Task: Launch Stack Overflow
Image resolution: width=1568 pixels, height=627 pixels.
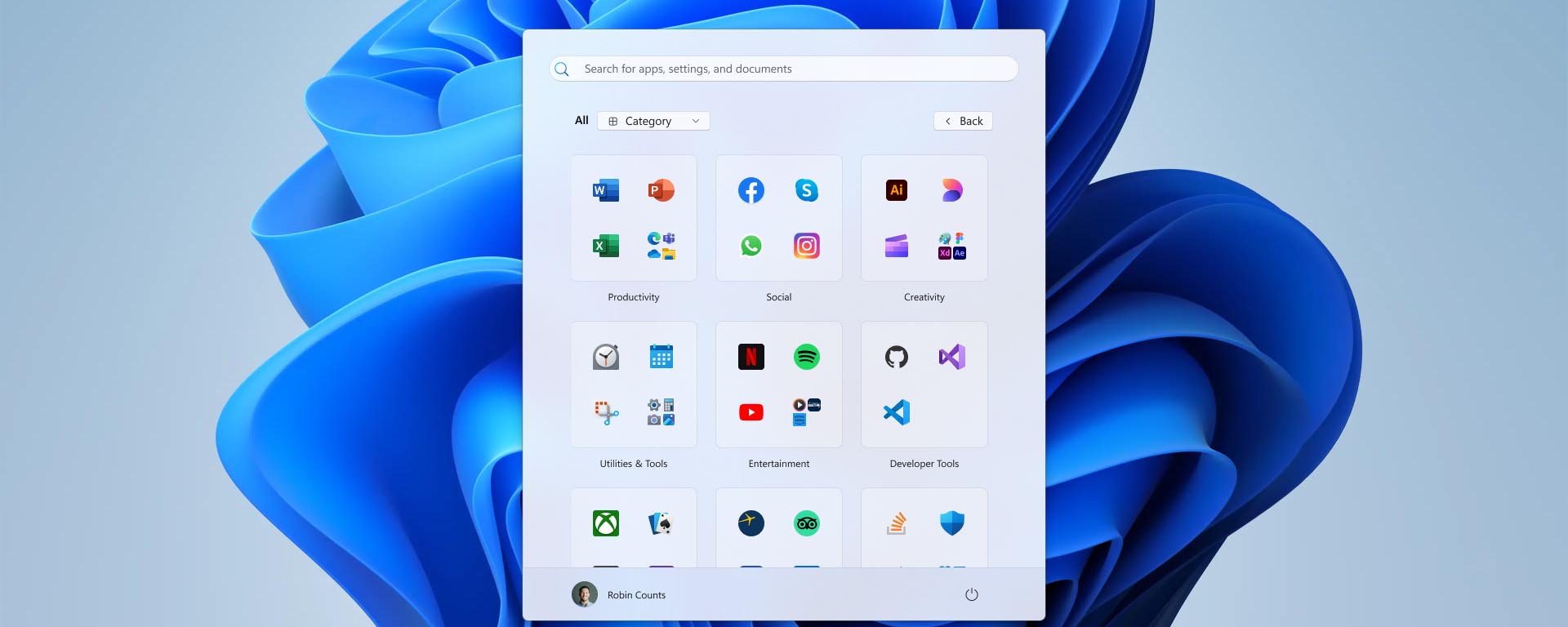Action: [897, 523]
